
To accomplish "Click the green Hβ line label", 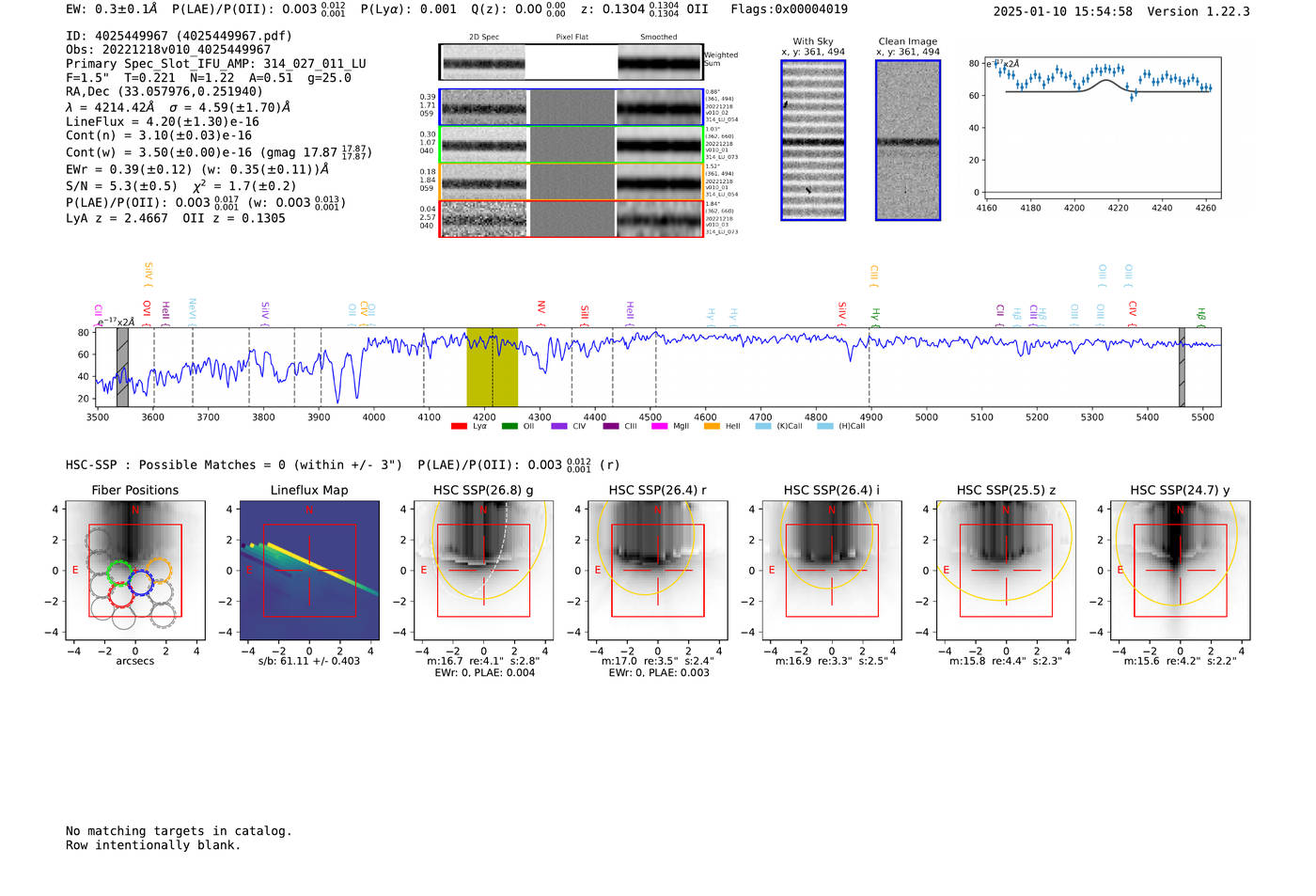I will (x=1200, y=316).
